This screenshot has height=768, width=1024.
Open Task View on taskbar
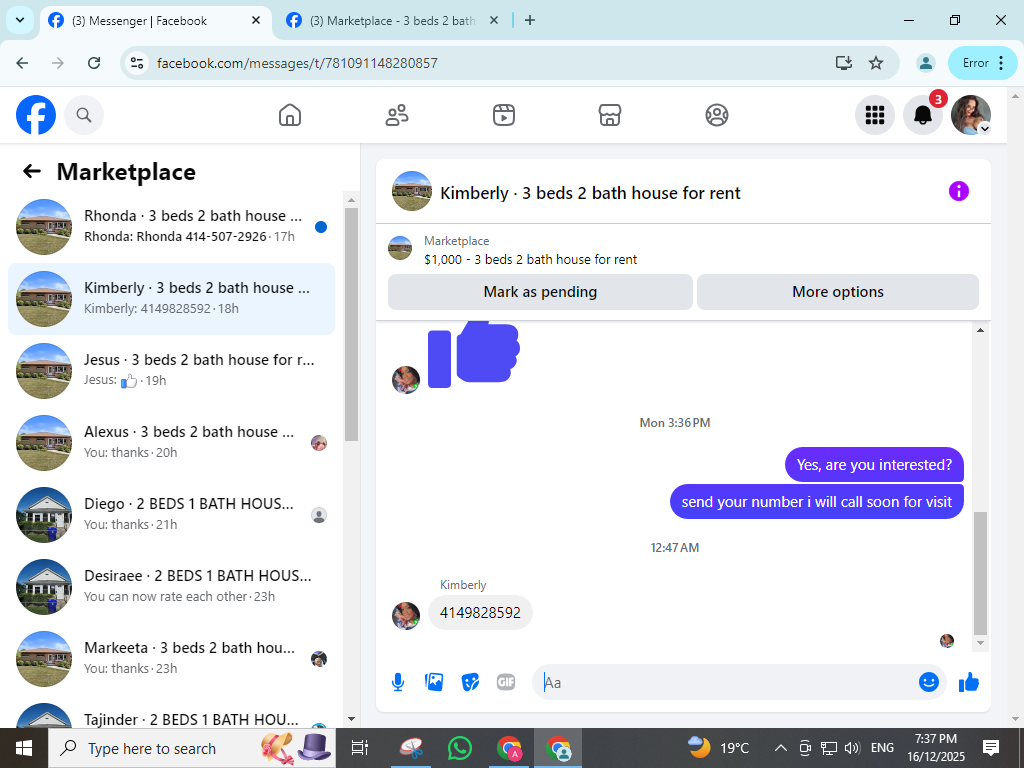coord(360,748)
